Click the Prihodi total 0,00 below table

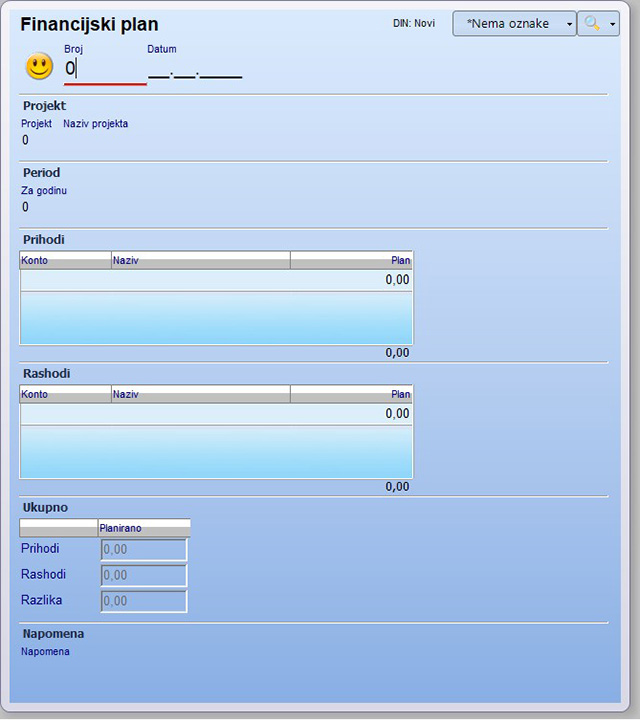pos(397,353)
